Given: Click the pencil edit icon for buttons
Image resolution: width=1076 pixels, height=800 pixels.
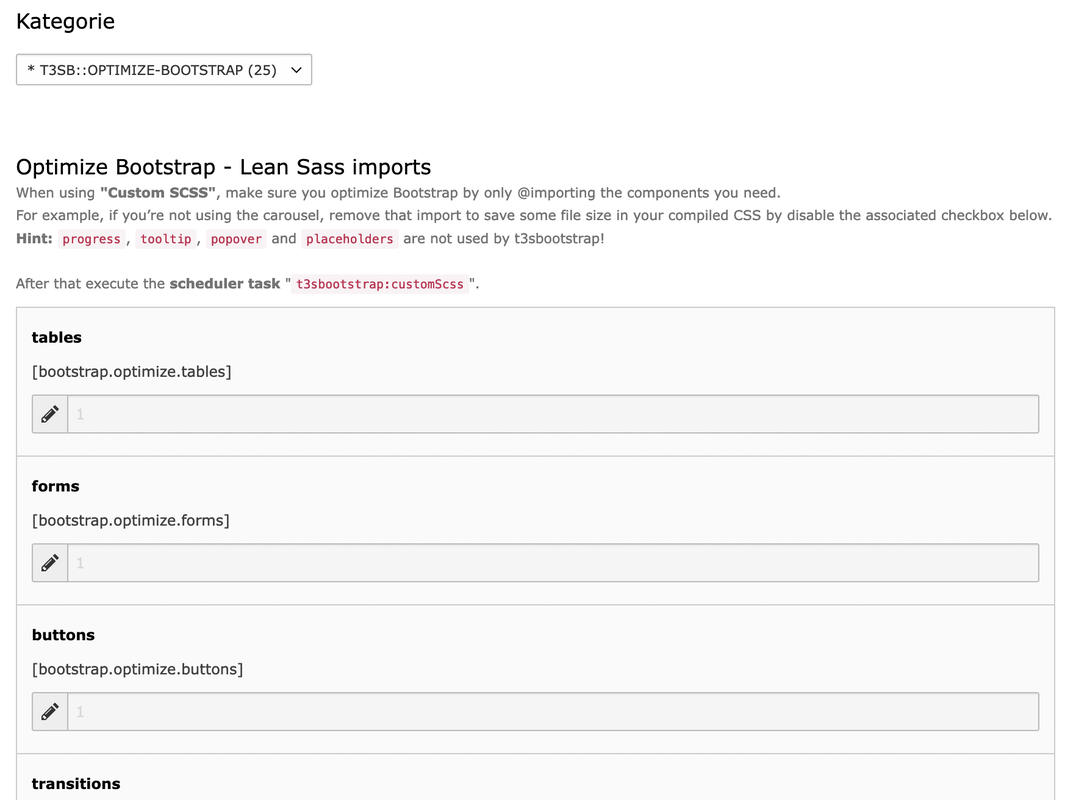Looking at the screenshot, I should click(50, 712).
